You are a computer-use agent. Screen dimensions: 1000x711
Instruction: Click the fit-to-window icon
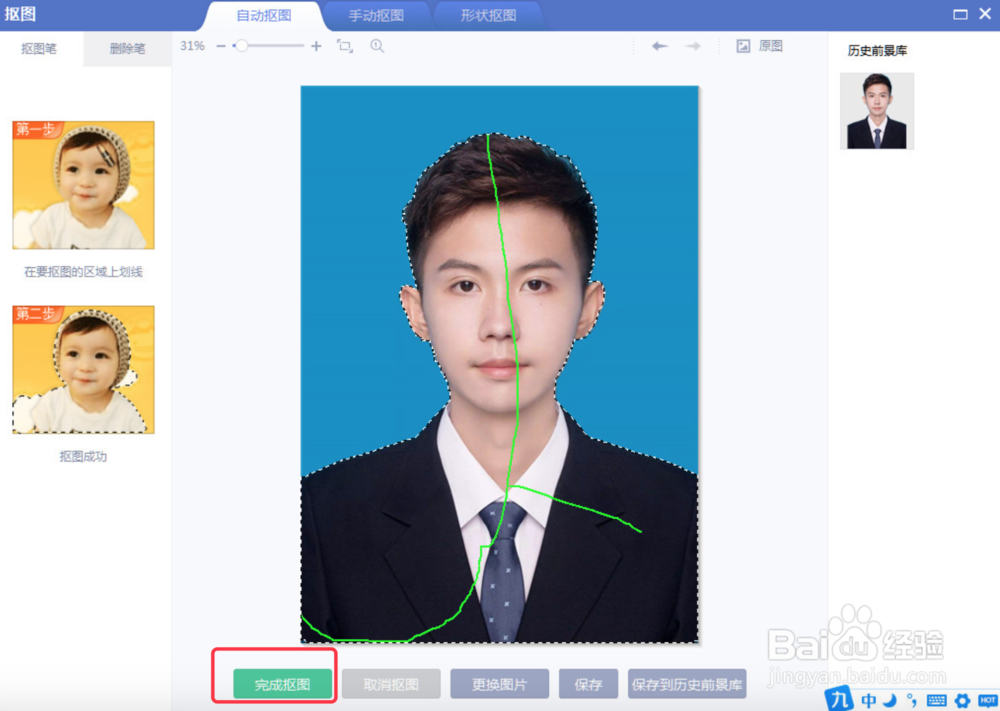click(x=344, y=46)
